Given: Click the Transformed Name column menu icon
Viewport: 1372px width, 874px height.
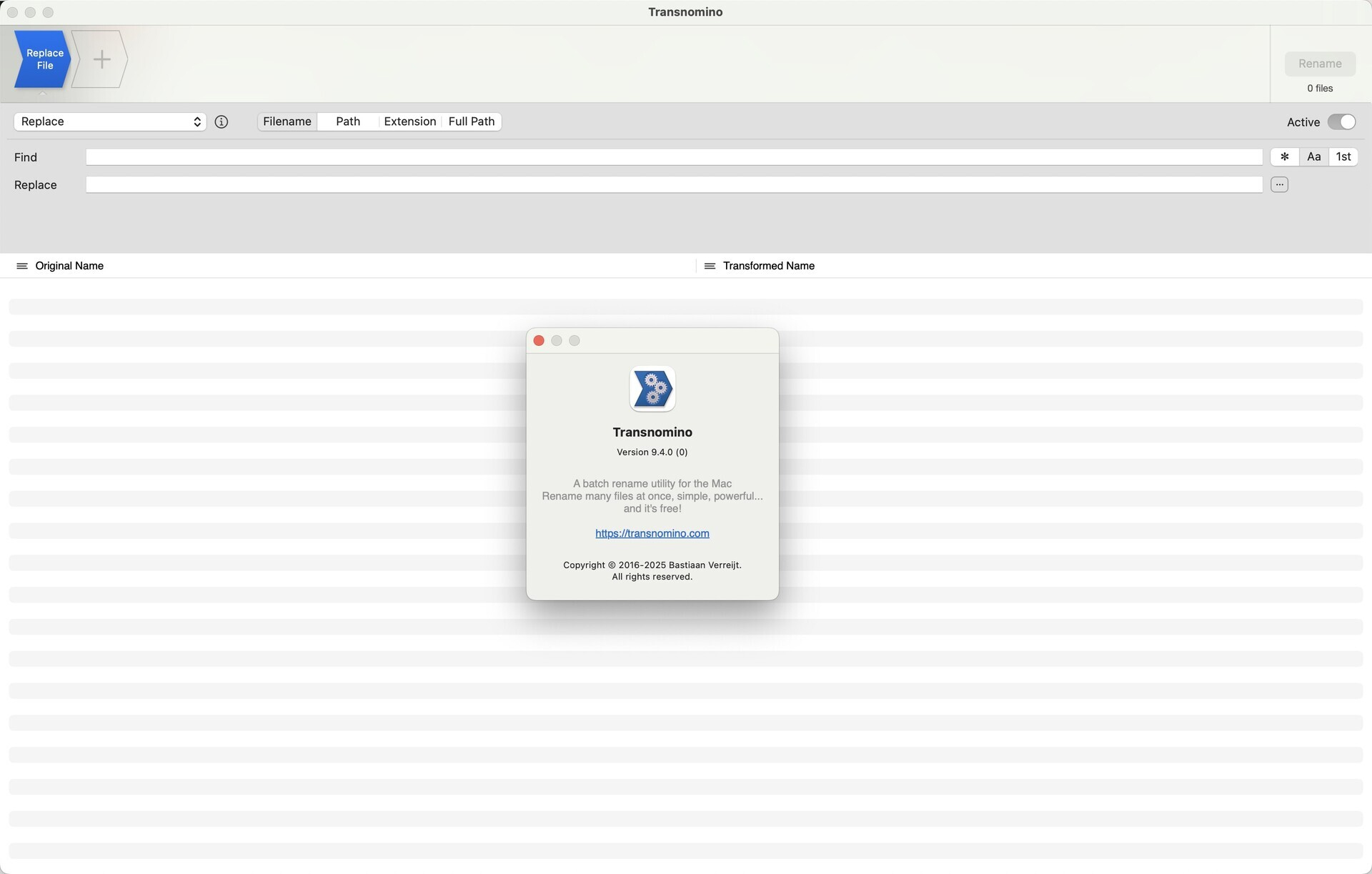Looking at the screenshot, I should coord(710,266).
